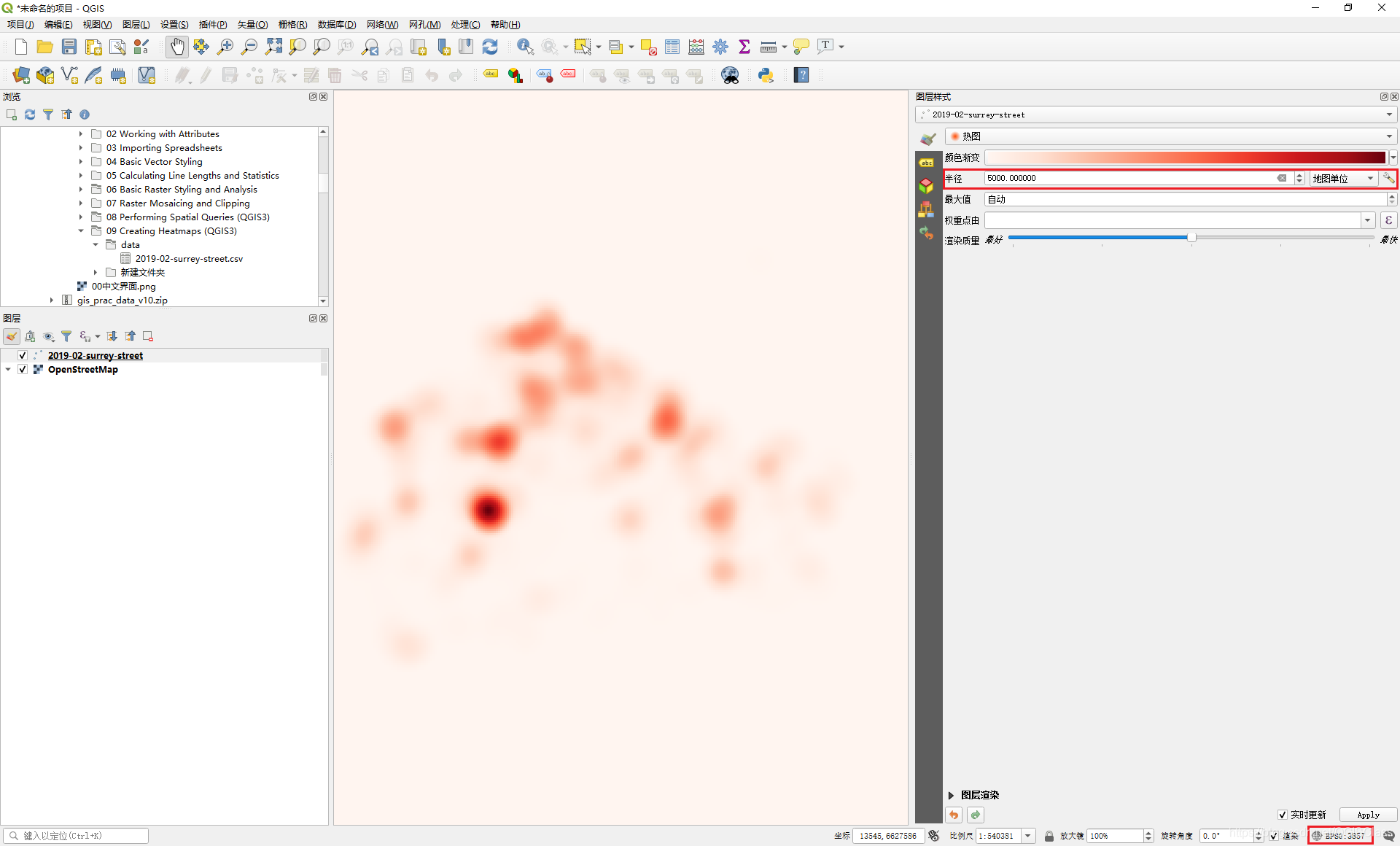Expand the 图层渲染 section
This screenshot has height=846, width=1400.
tap(951, 795)
